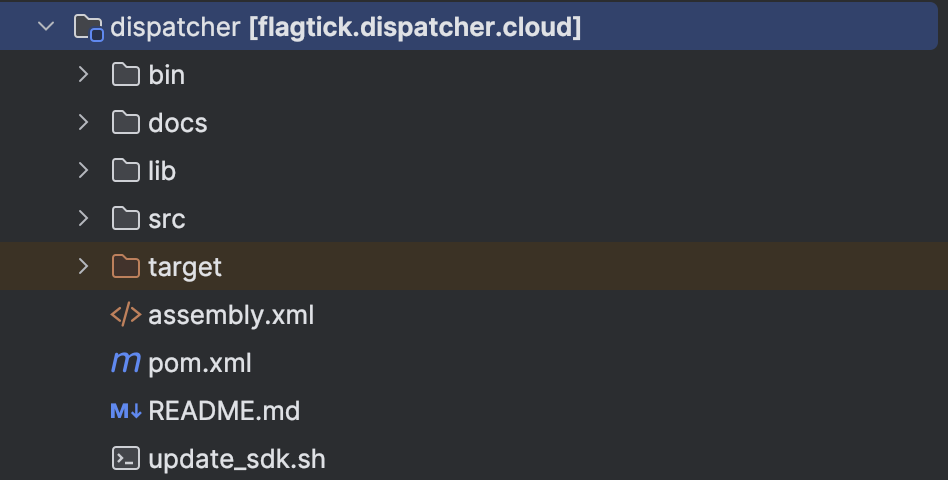948x480 pixels.
Task: Expand the docs folder chevron
Action: pos(84,123)
